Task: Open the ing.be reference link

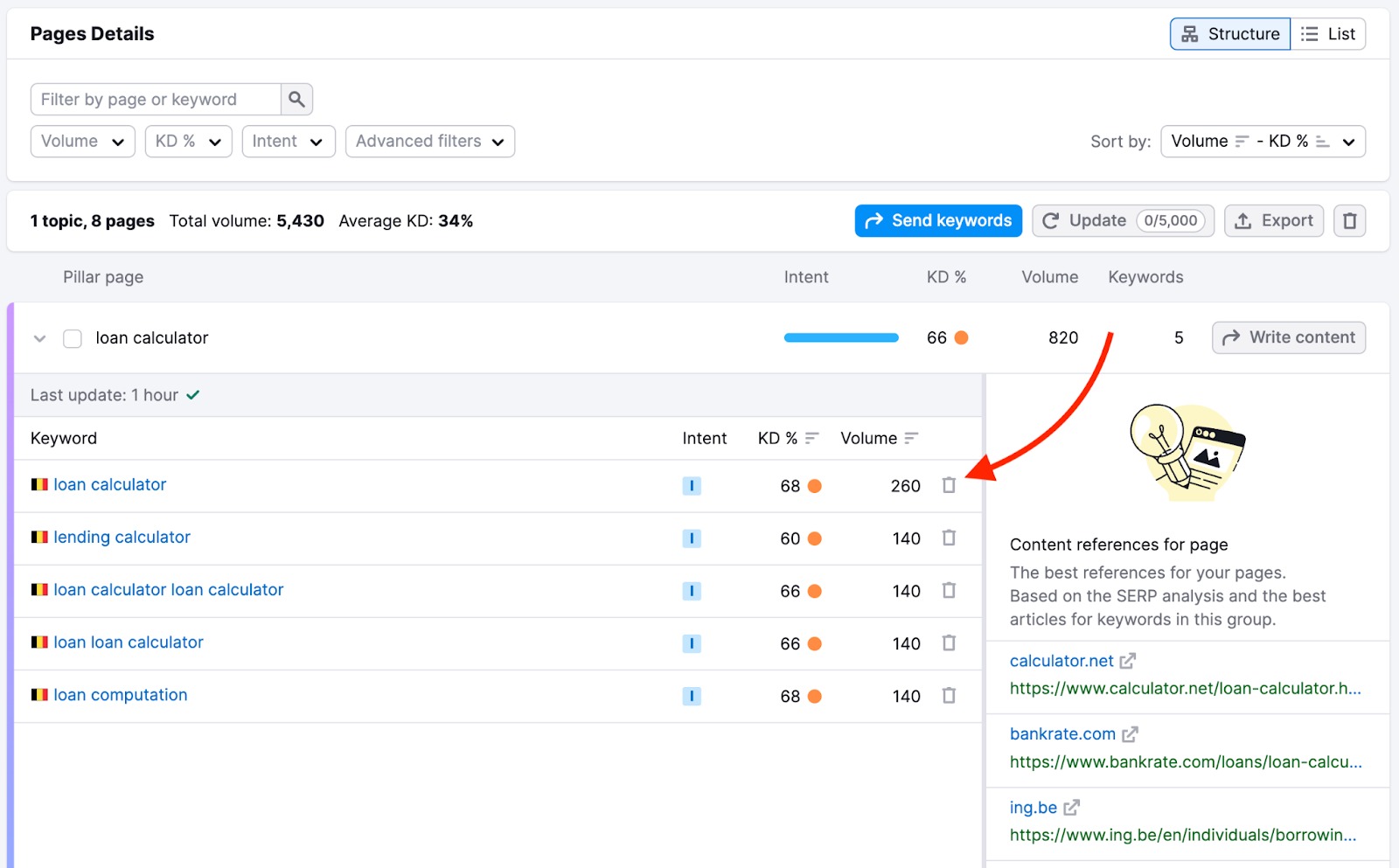Action: click(x=1034, y=808)
